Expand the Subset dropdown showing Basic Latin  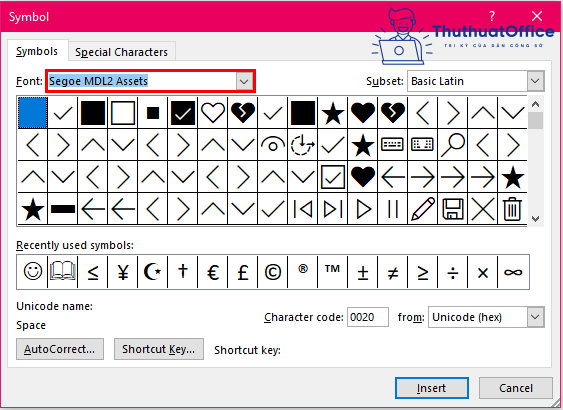[x=535, y=81]
